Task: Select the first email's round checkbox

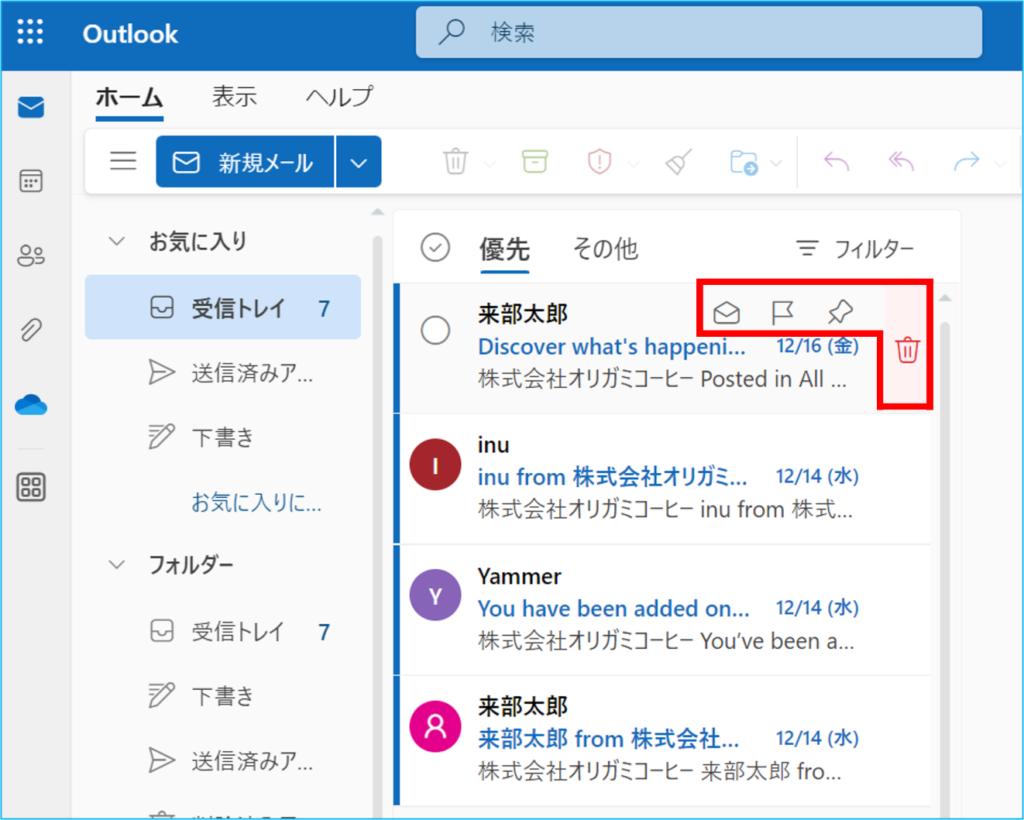Action: [x=435, y=331]
